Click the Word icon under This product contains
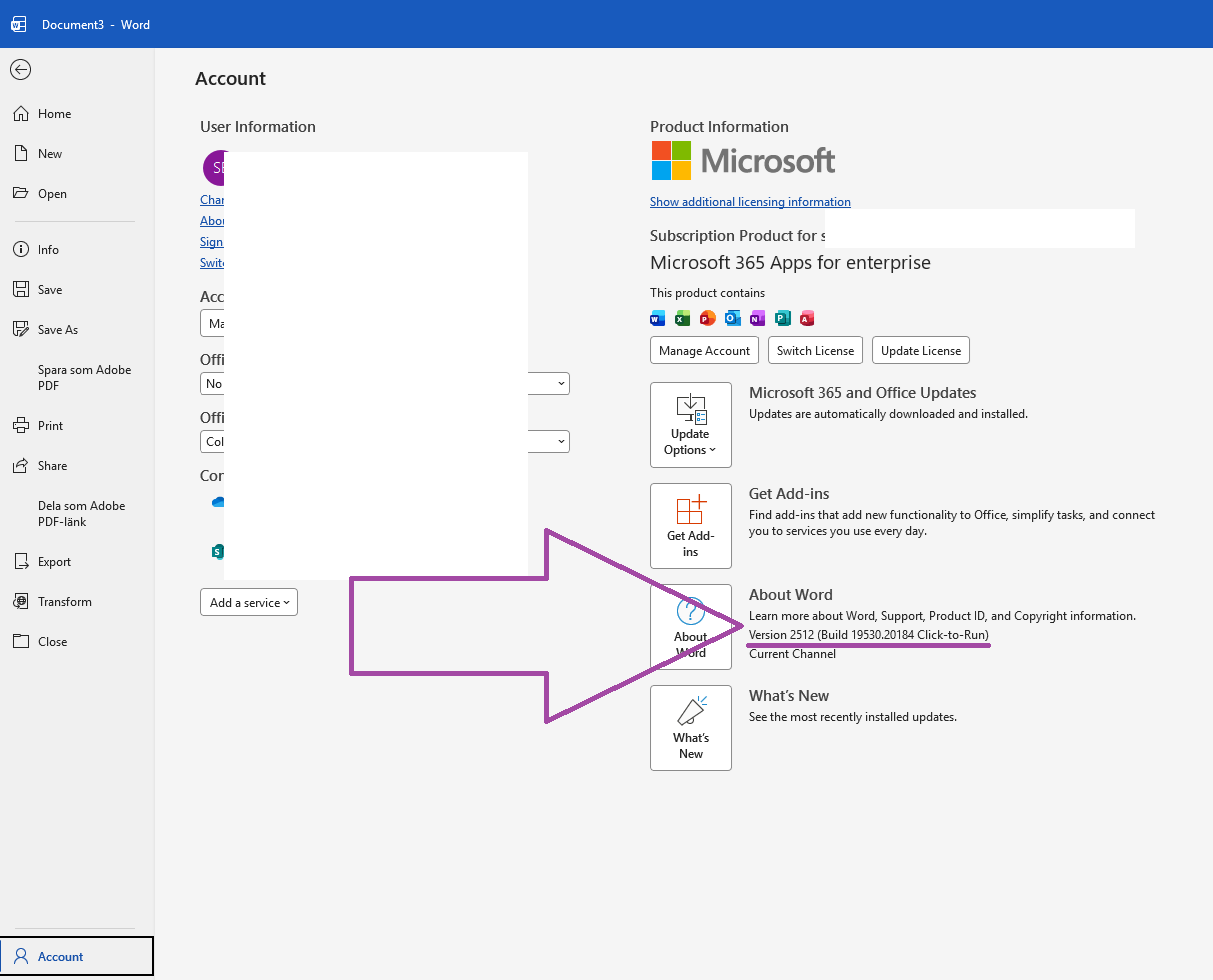The height and width of the screenshot is (980, 1213). point(657,318)
